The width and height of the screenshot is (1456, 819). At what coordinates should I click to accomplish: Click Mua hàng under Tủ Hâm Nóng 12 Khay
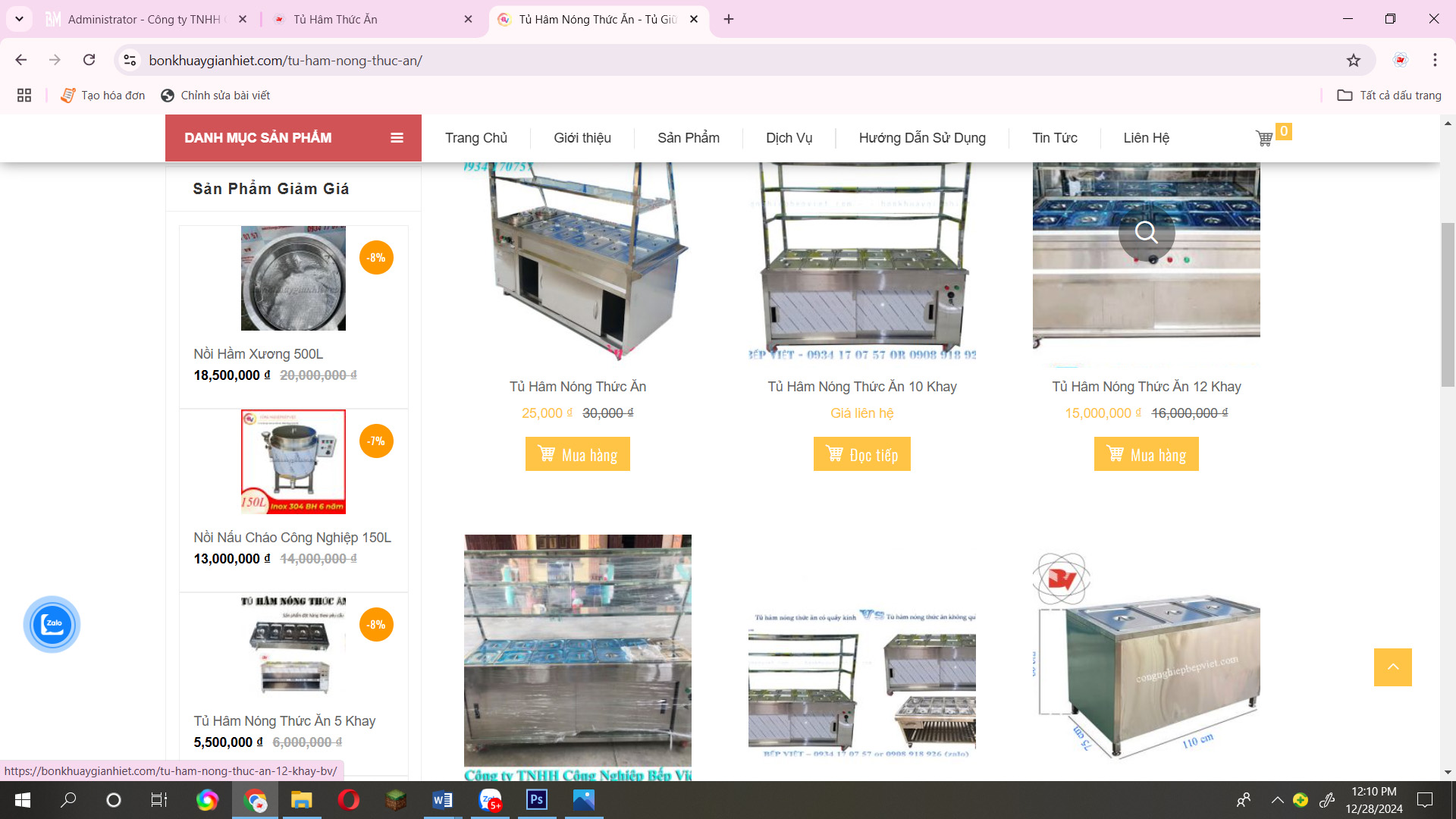[x=1147, y=454]
